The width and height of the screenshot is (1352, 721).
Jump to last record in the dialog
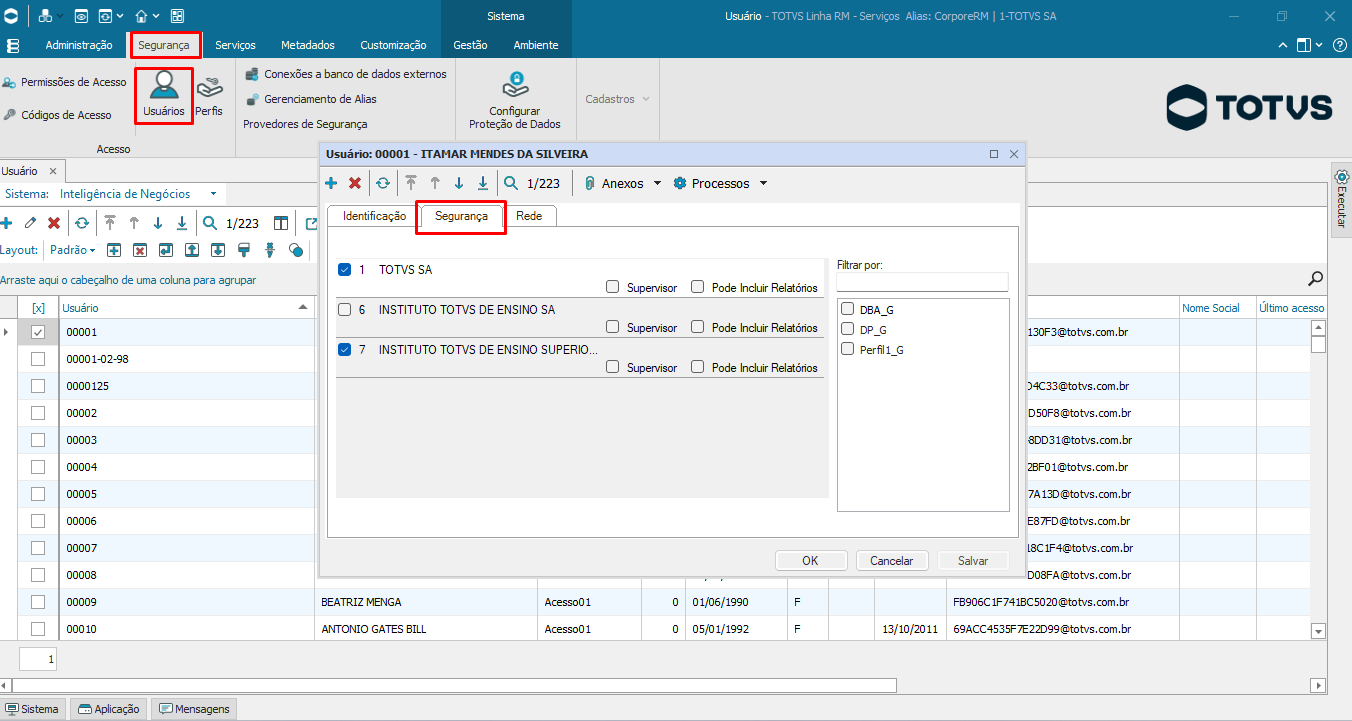pos(483,183)
